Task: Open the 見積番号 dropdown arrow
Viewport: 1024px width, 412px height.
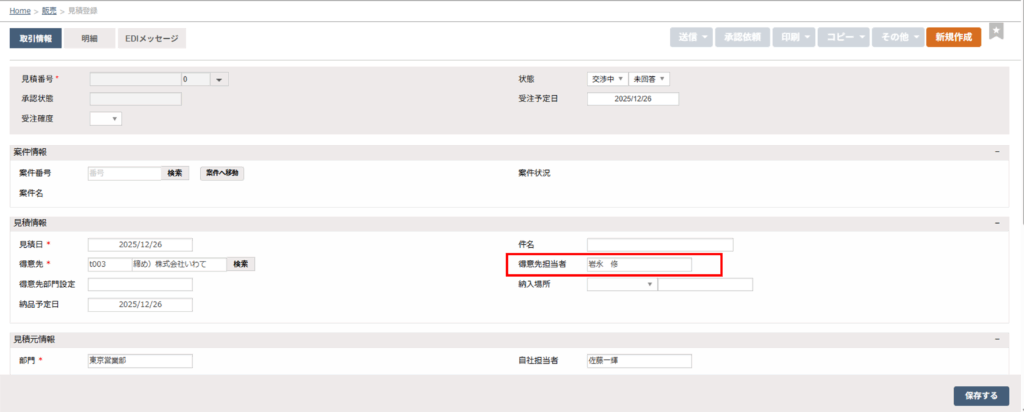Action: (219, 79)
